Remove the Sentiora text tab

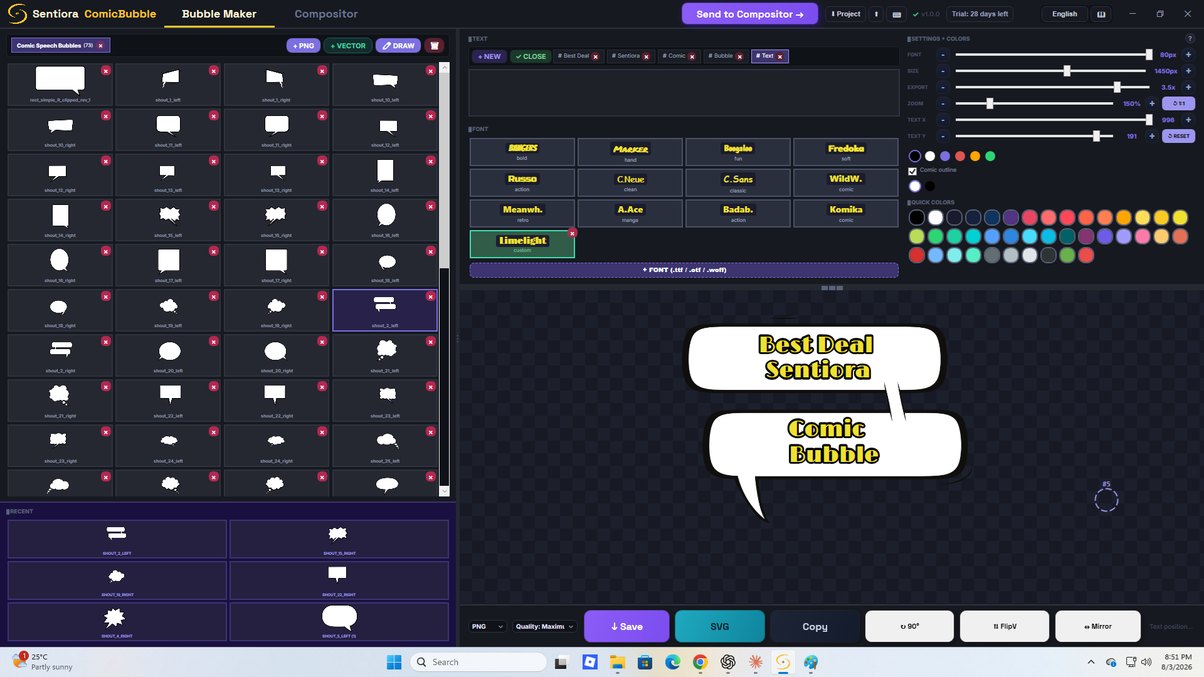pyautogui.click(x=646, y=56)
